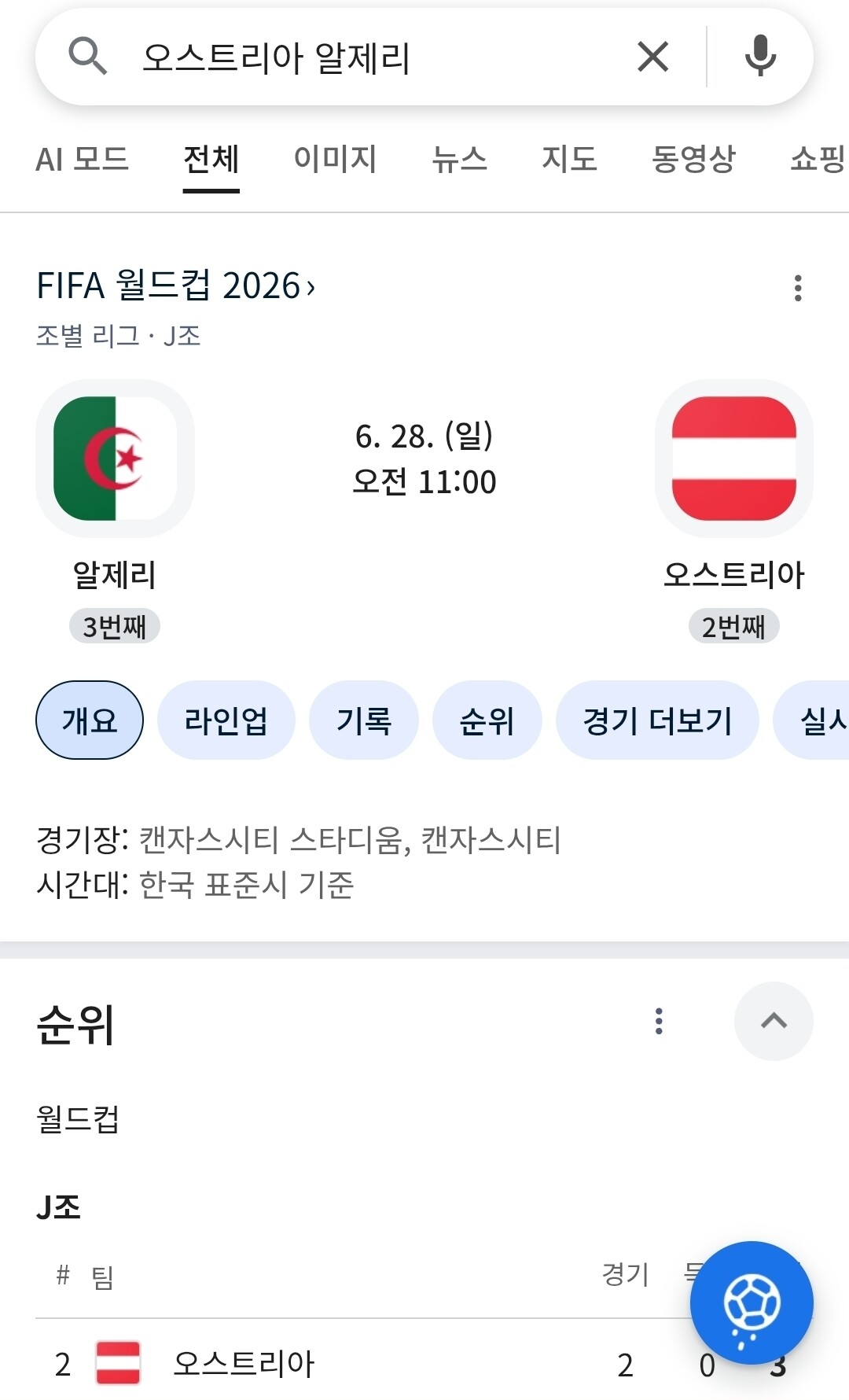Select the 라인업 chip
Image resolution: width=849 pixels, height=1400 pixels.
point(226,720)
